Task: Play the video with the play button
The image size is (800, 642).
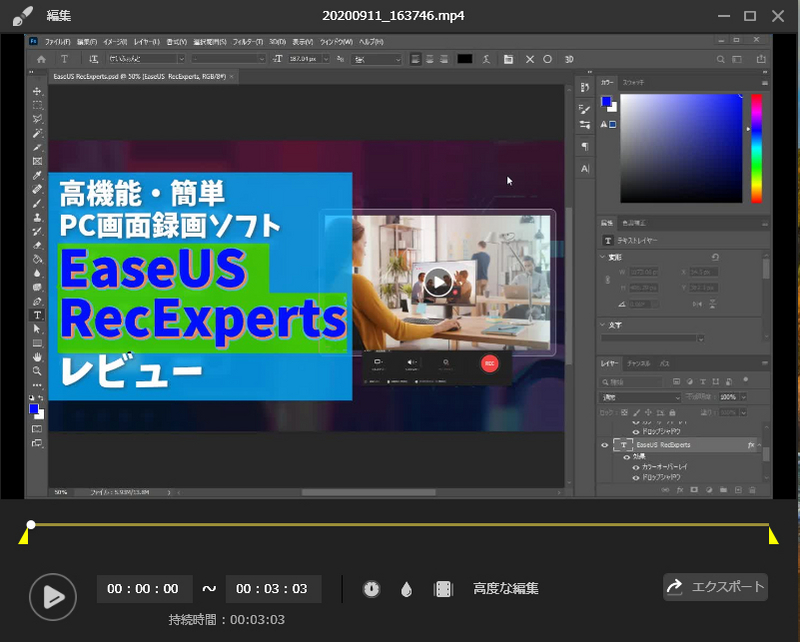Action: click(53, 597)
